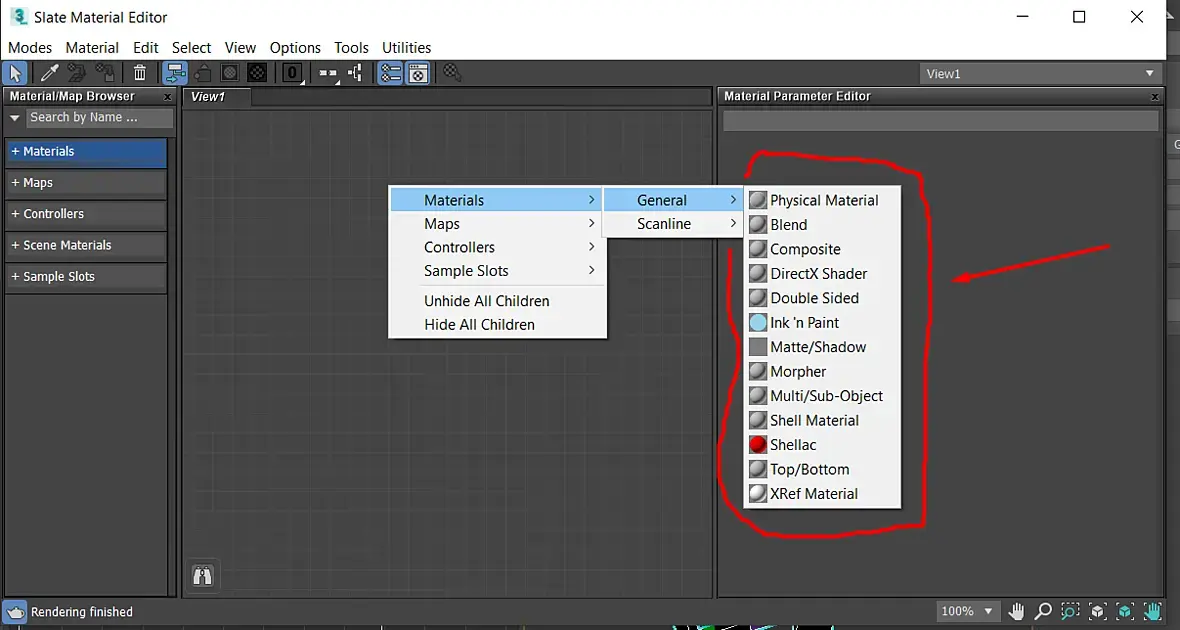Choose Maps in the context menu
This screenshot has width=1180, height=630.
pos(496,224)
